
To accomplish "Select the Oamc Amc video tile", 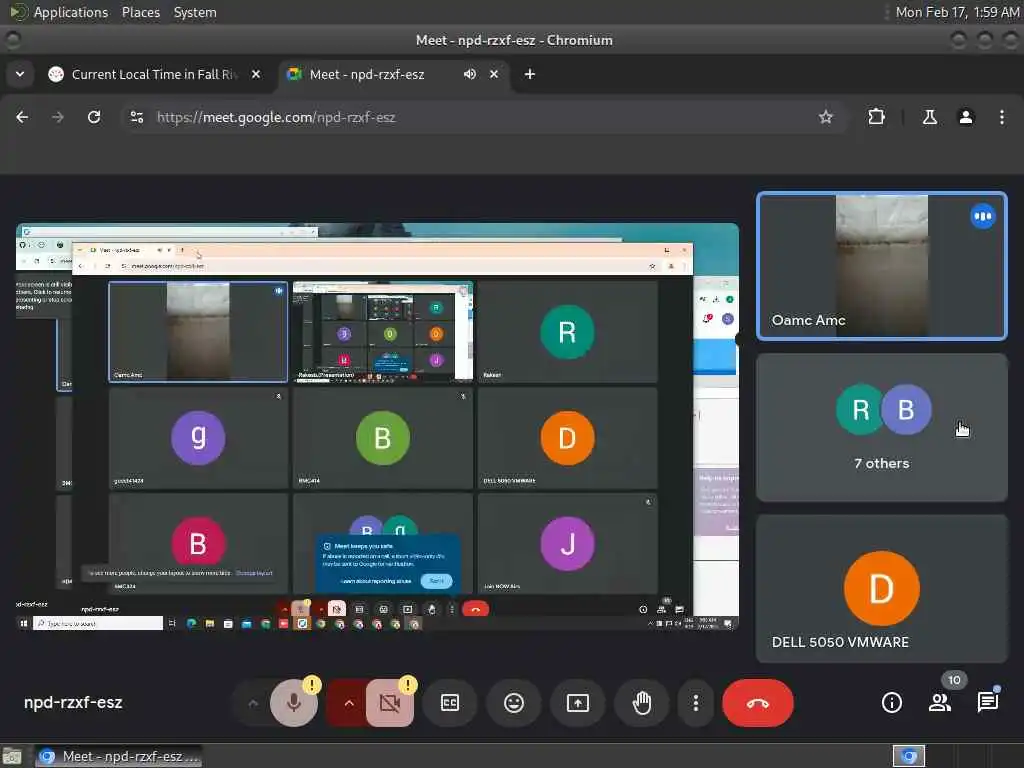I will coord(882,266).
